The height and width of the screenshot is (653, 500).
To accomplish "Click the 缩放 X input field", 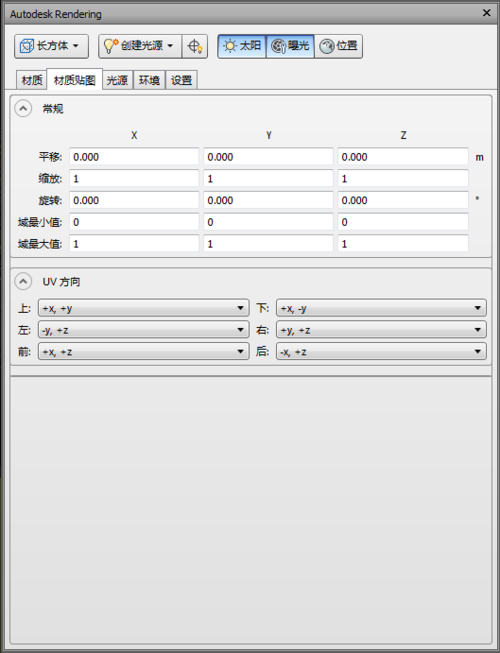I will tap(134, 179).
